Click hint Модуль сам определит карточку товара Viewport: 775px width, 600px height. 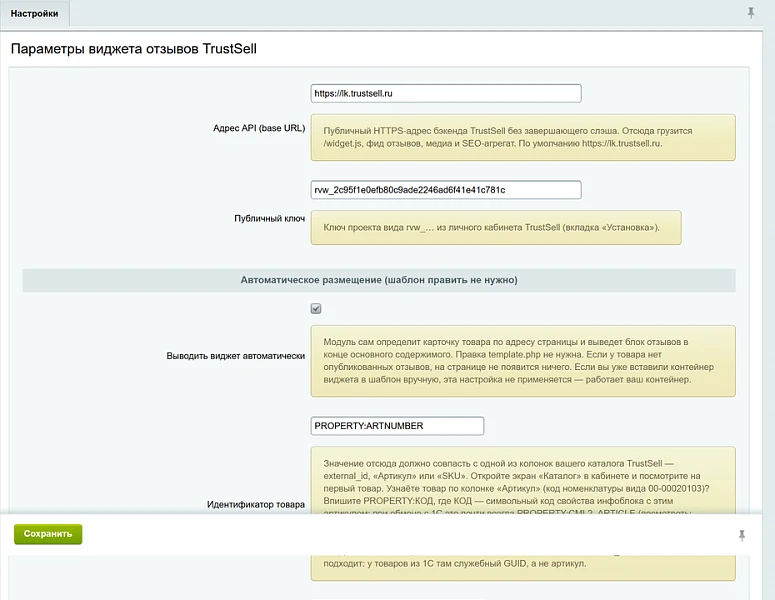pyautogui.click(x=523, y=361)
